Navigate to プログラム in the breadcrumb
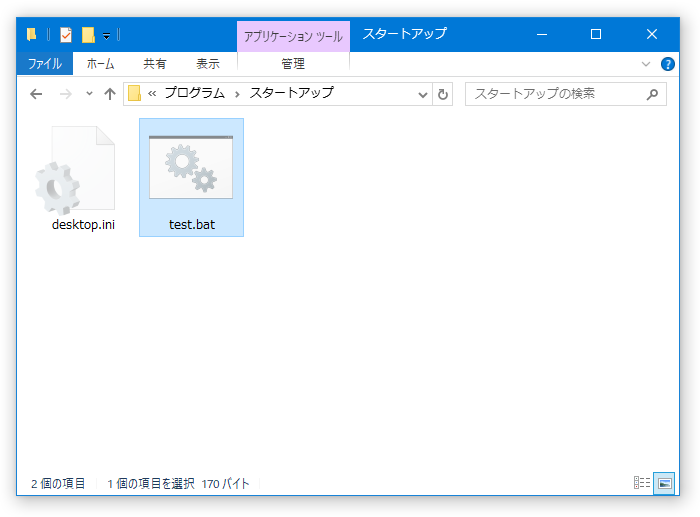This screenshot has height=517, width=700. tap(195, 93)
